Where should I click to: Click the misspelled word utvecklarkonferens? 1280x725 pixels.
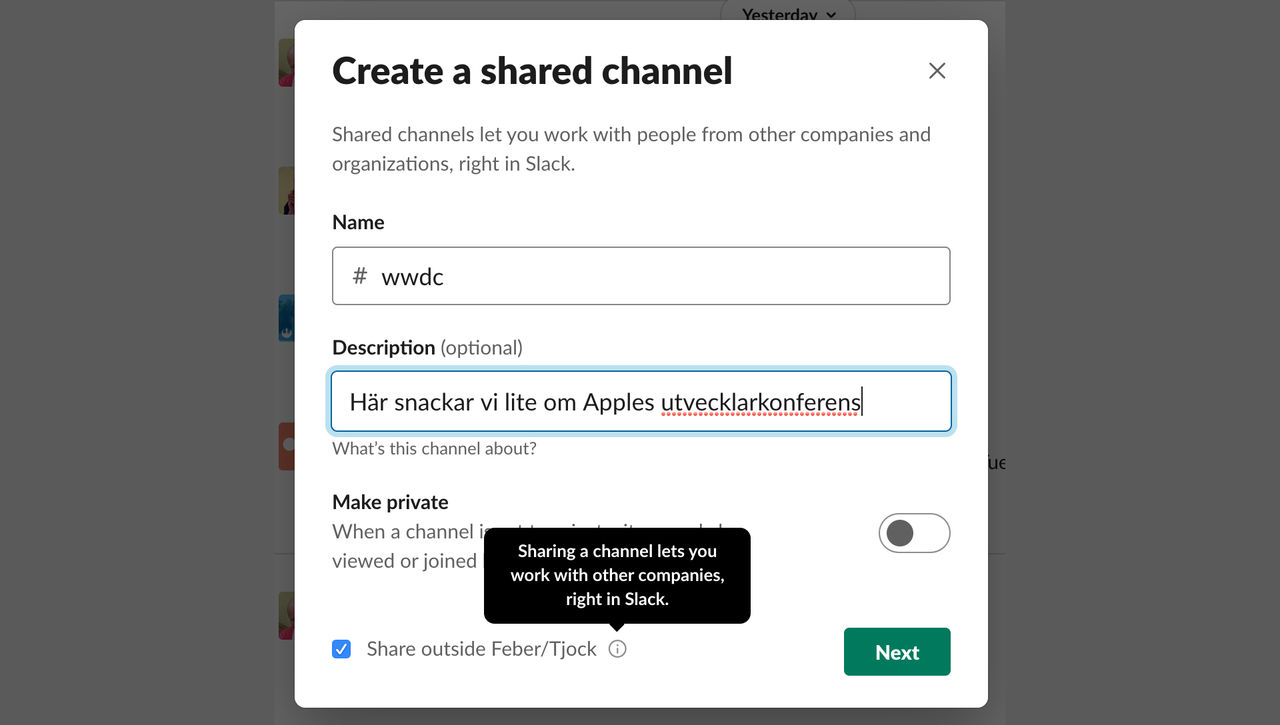pos(760,402)
